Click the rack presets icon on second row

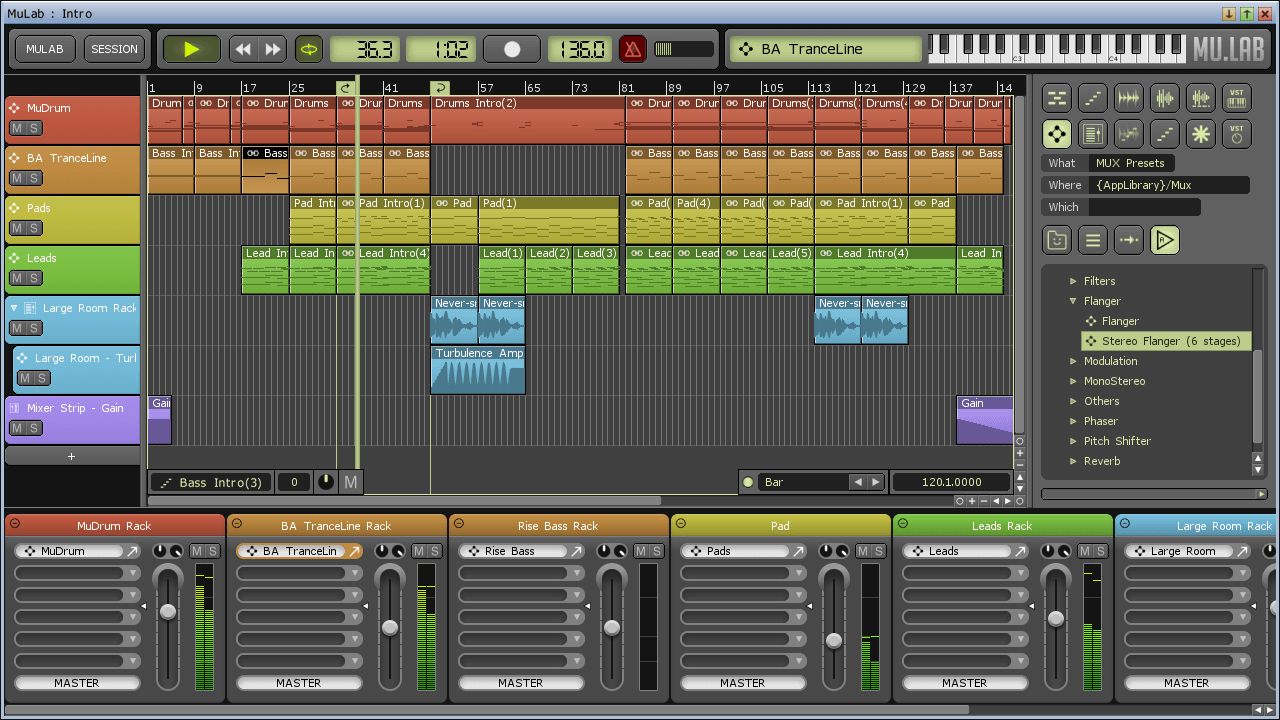[x=1092, y=133]
